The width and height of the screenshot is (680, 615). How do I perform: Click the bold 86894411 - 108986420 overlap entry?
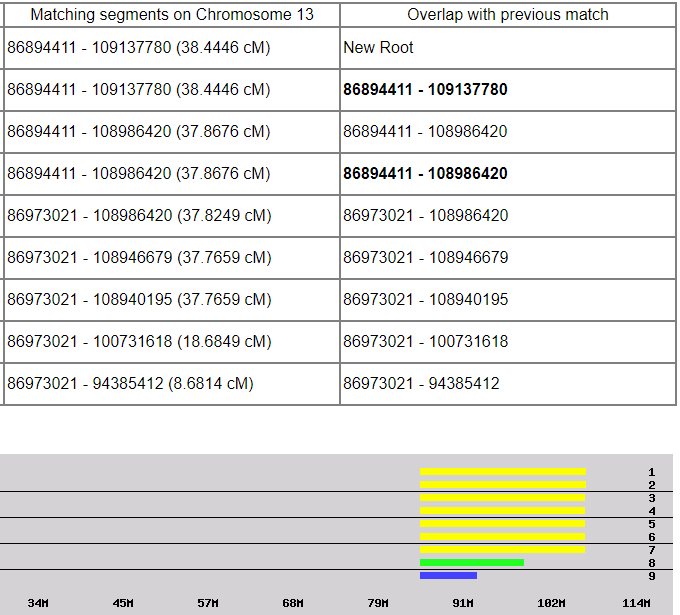(425, 174)
